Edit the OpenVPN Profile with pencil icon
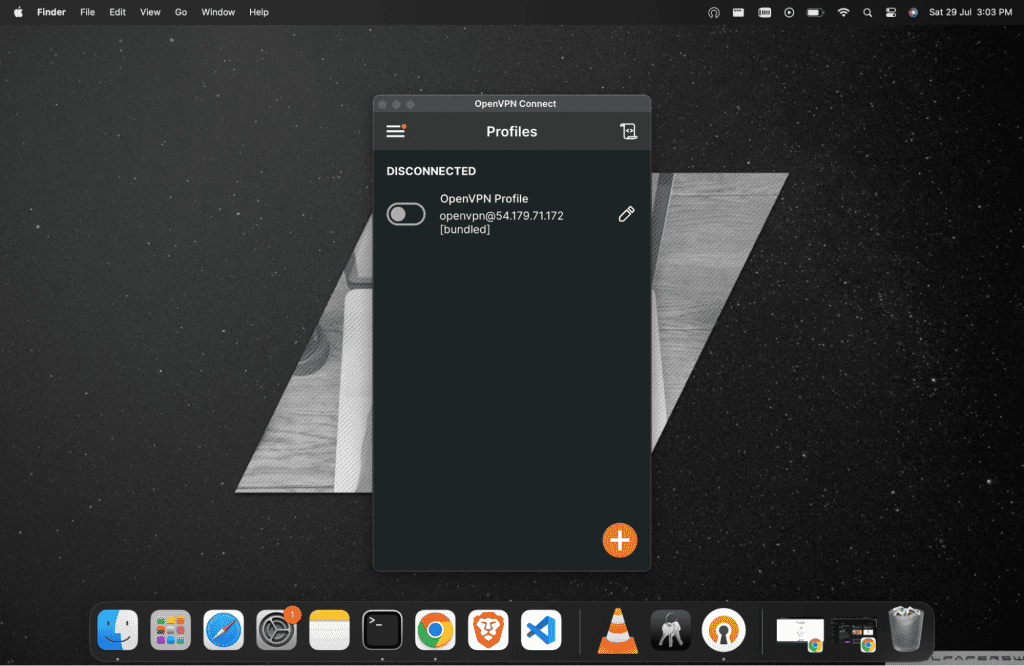The image size is (1024, 666). (626, 214)
